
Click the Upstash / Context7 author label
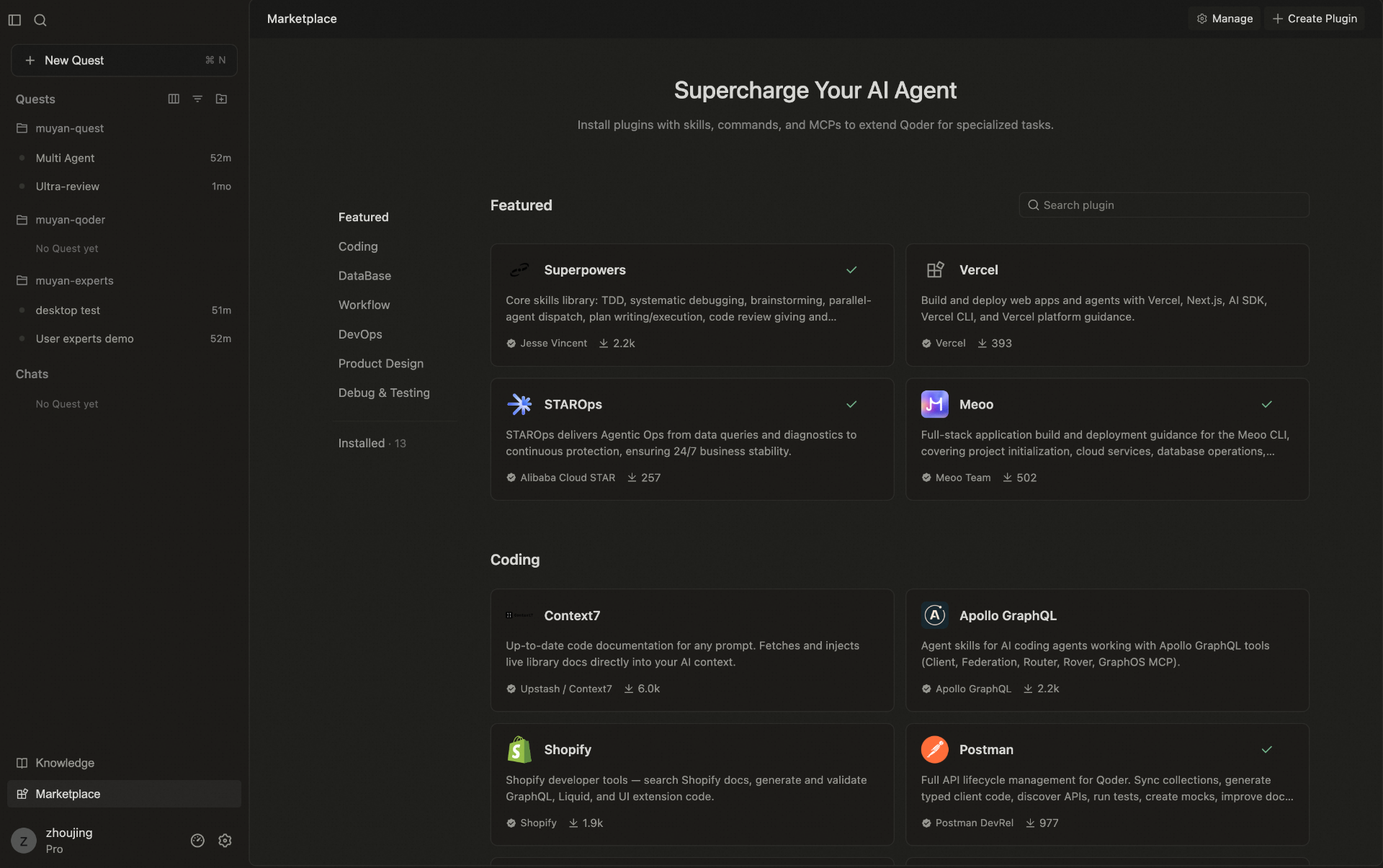(566, 689)
